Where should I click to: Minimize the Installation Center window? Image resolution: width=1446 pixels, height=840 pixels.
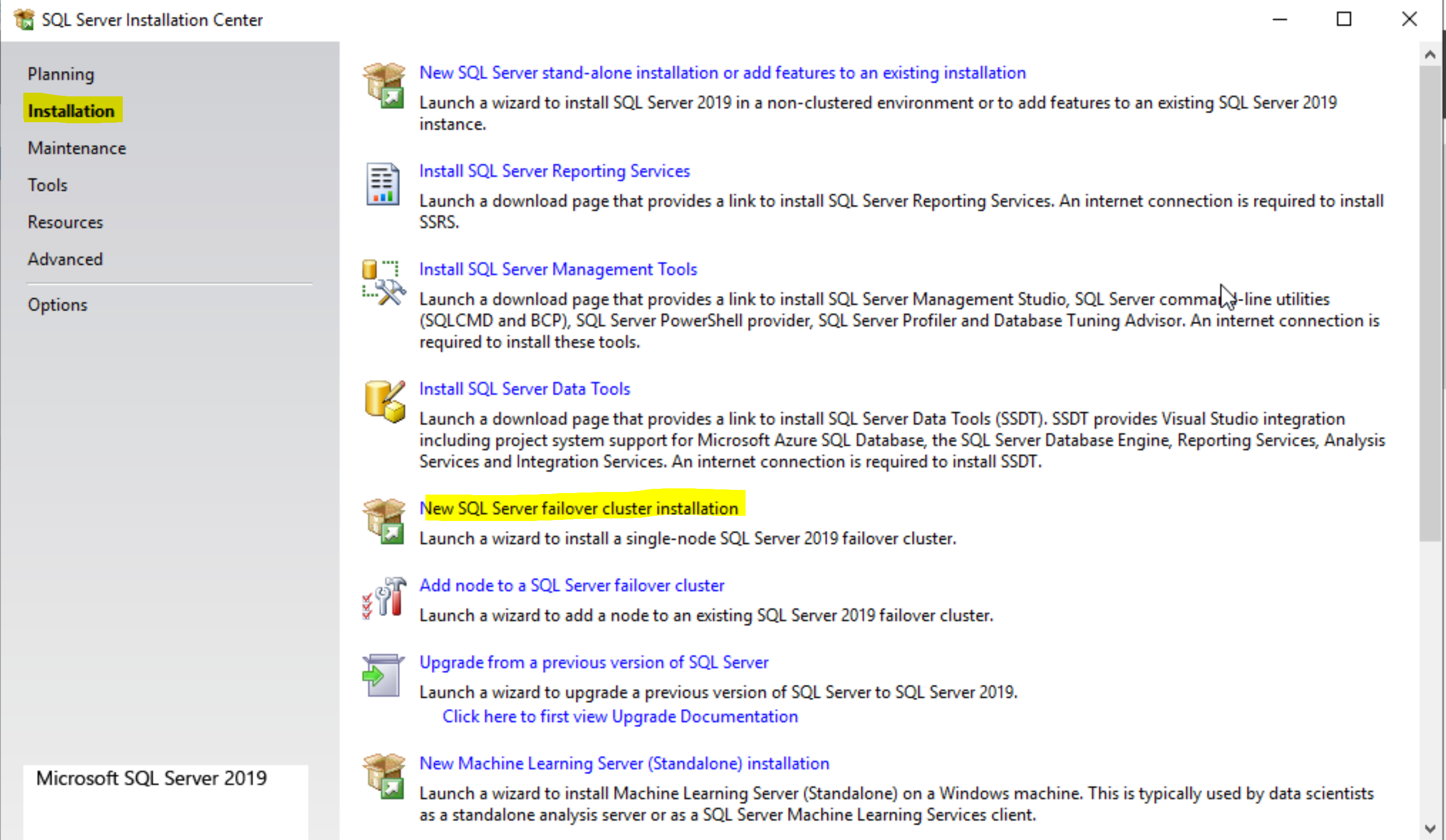coord(1280,20)
